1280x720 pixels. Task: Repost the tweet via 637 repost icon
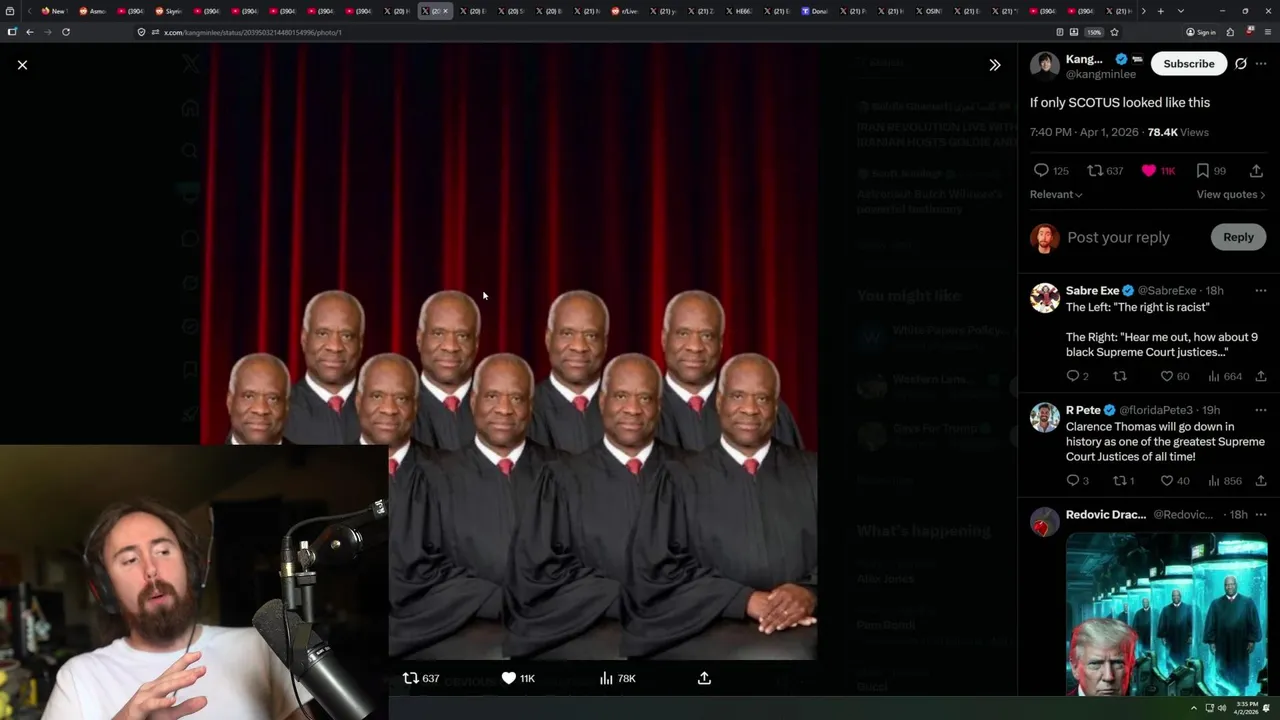point(1095,170)
